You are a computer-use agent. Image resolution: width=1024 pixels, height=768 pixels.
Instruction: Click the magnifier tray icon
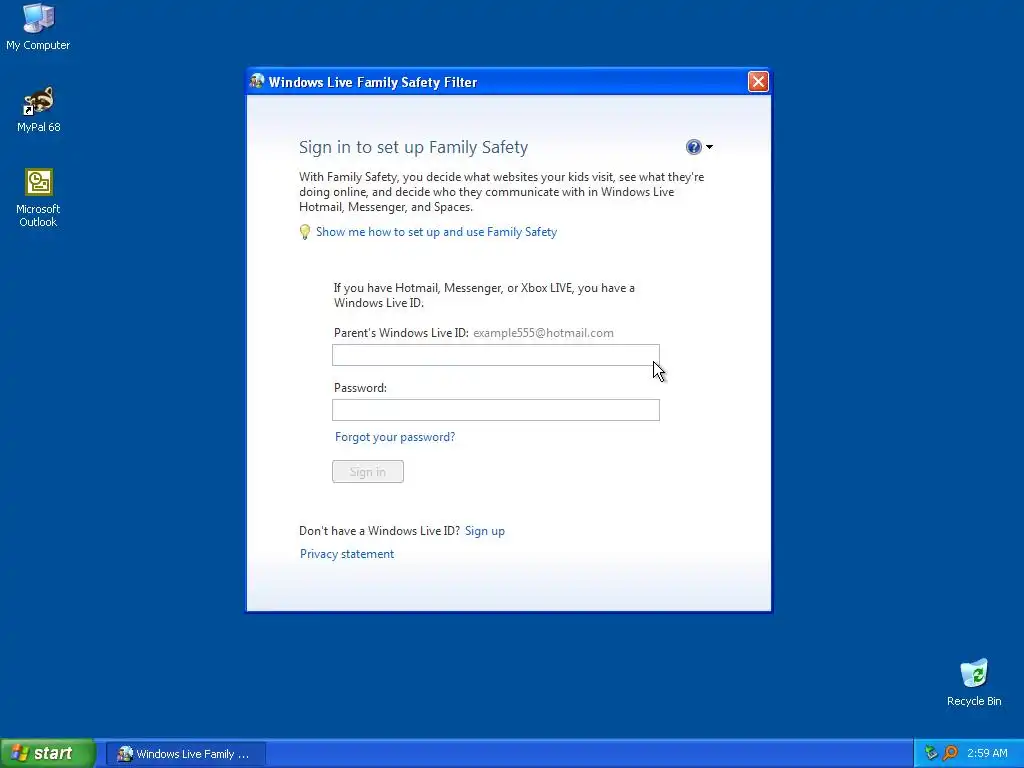[951, 753]
